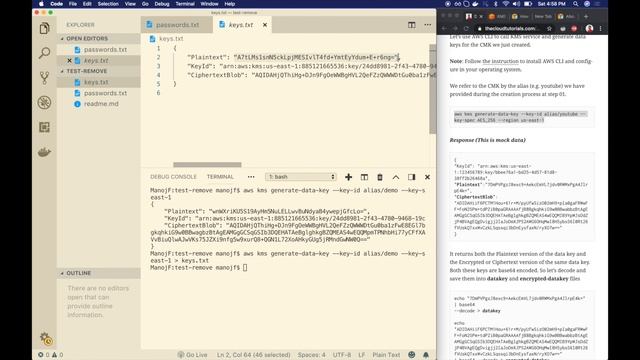Click the date and time in menu bar

tap(551, 4)
